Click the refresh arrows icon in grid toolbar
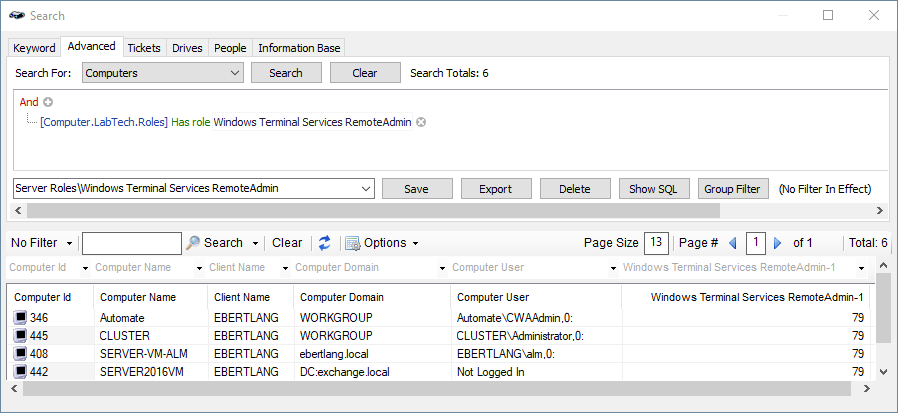The height and width of the screenshot is (413, 898). (x=324, y=243)
